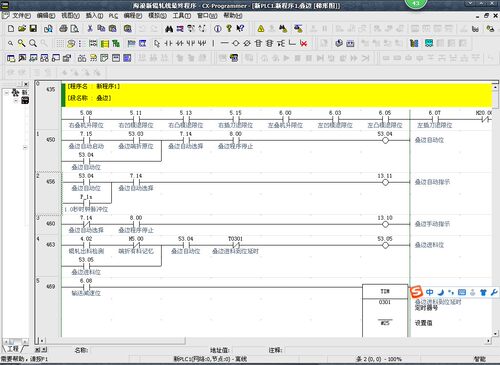500x365 pixels.
Task: Open the 视图(V) menu
Action: tap(70, 16)
